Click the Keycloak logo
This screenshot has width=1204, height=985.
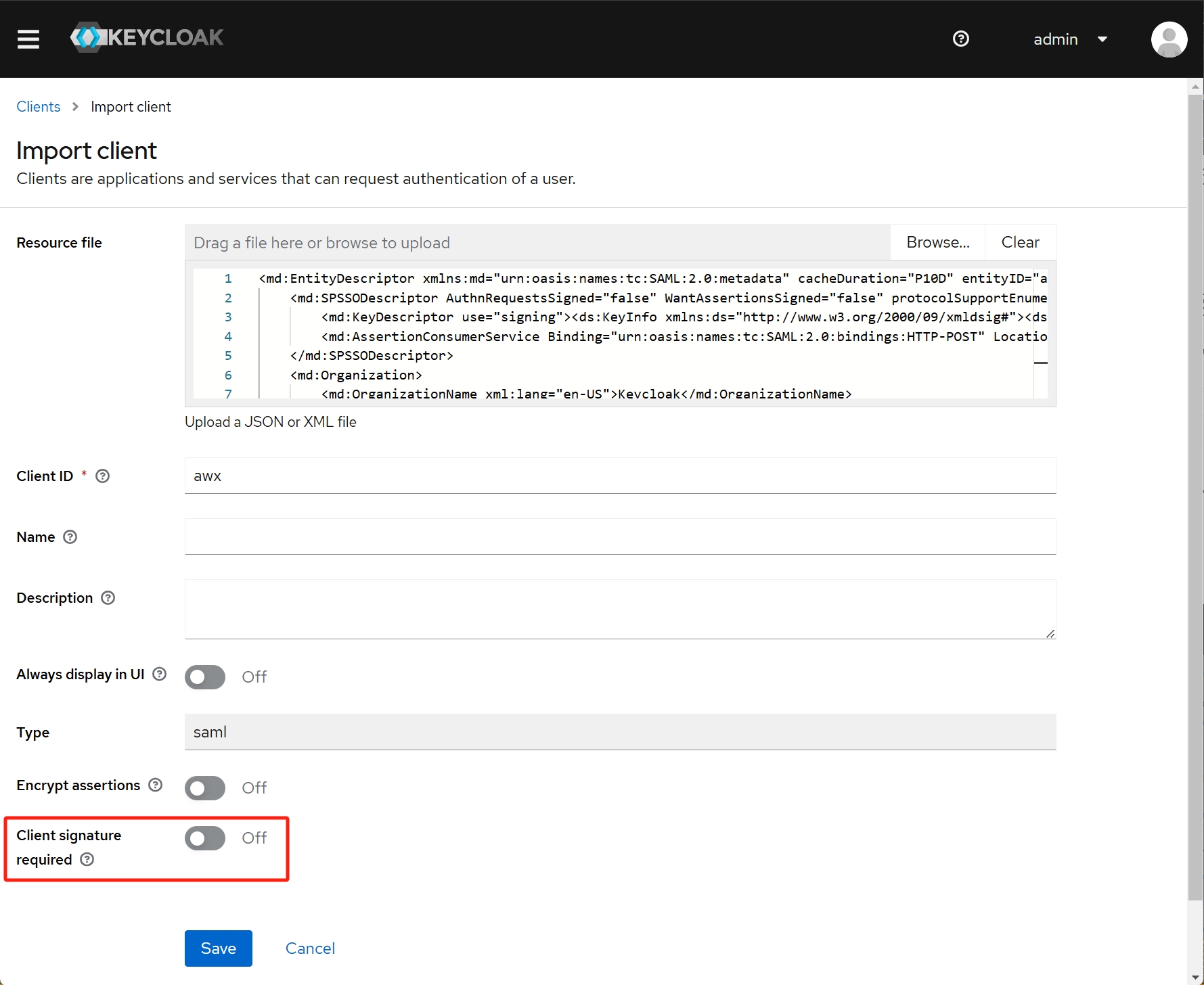click(x=148, y=38)
